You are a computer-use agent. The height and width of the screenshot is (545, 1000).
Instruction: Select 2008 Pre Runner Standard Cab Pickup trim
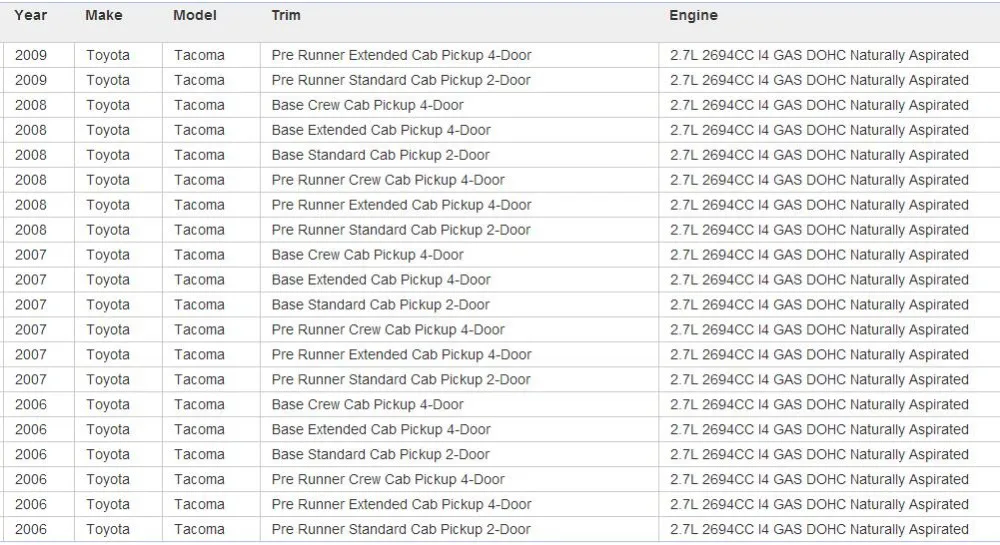coord(401,229)
